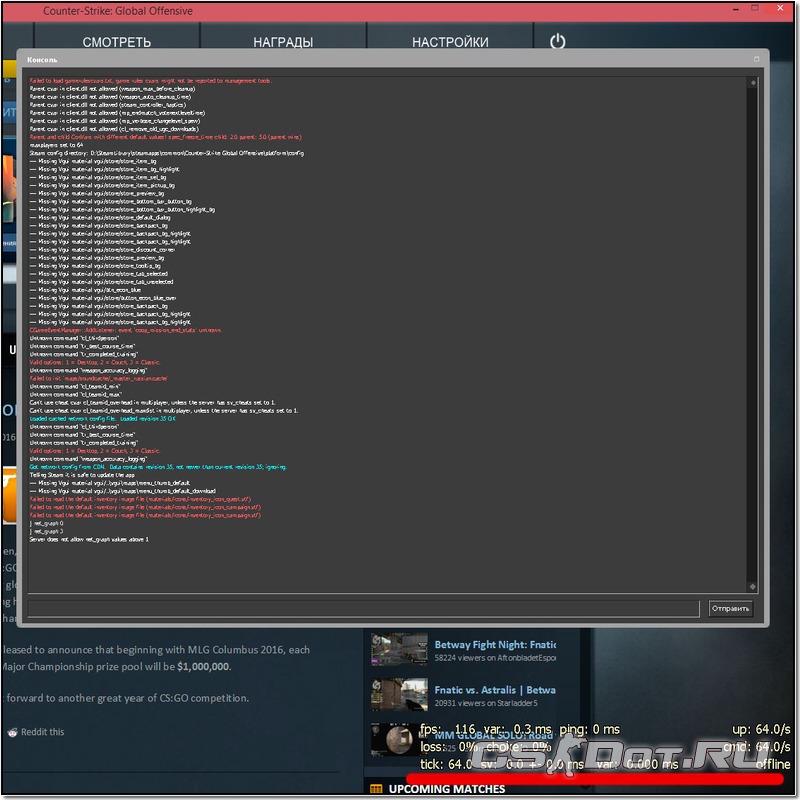Click the 'store_discount_corner' missing material line

102,249
